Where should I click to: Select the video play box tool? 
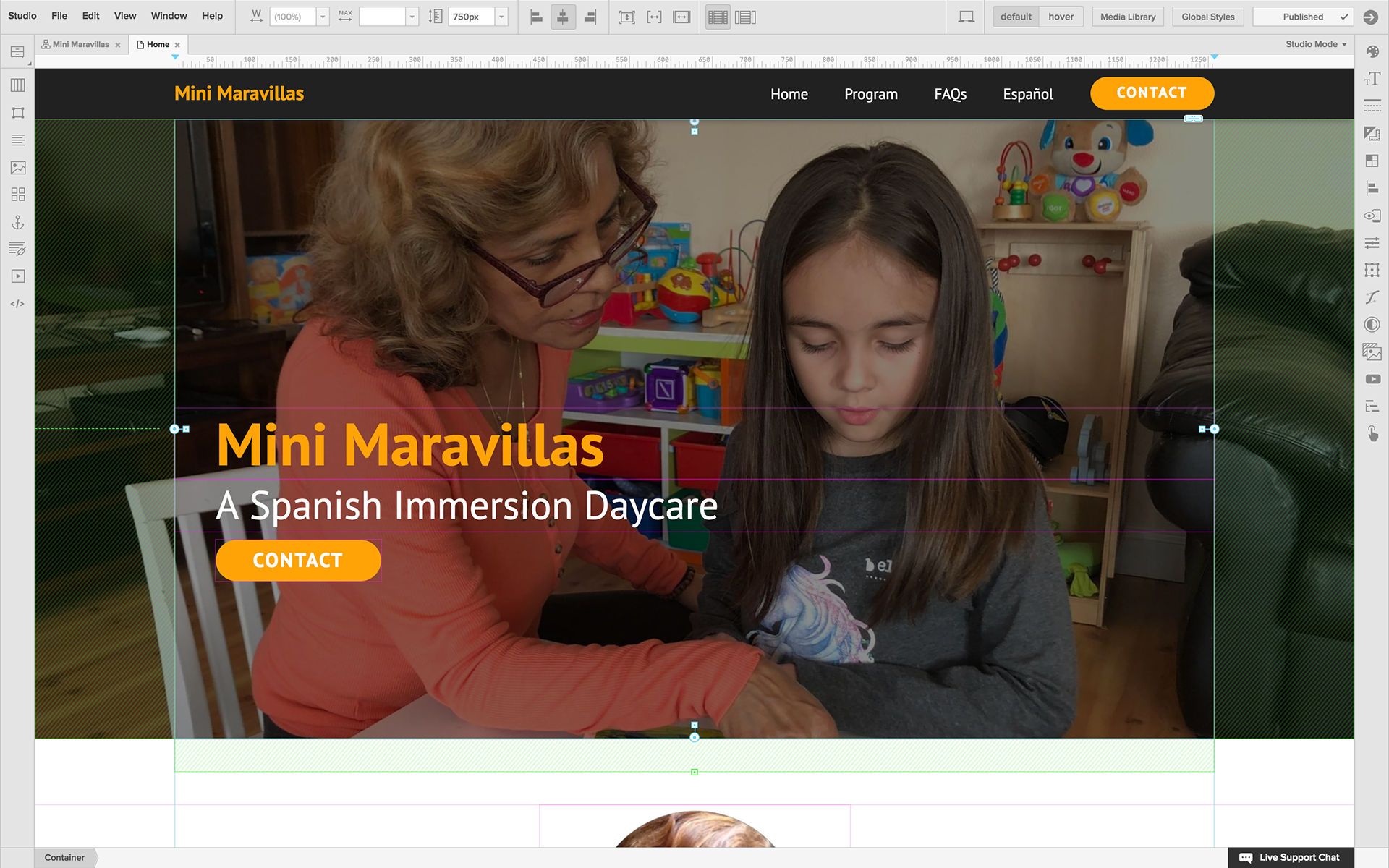(18, 276)
